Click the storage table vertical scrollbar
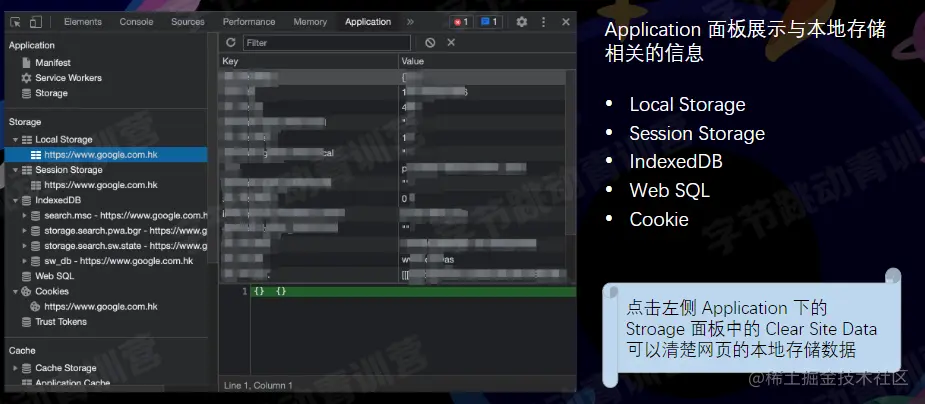The width and height of the screenshot is (925, 404). [570, 153]
